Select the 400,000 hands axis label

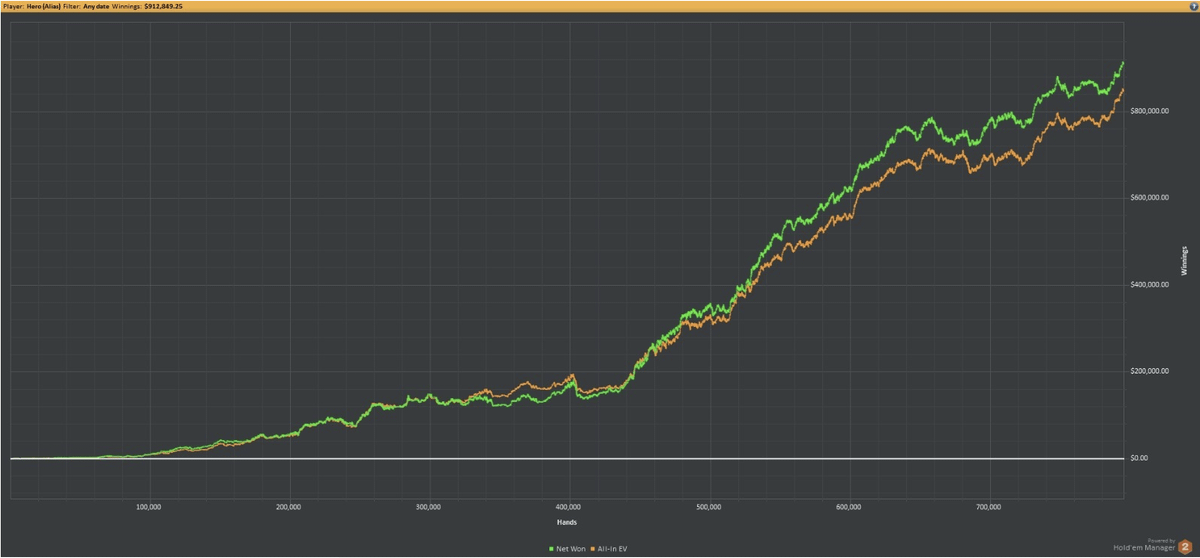[568, 507]
